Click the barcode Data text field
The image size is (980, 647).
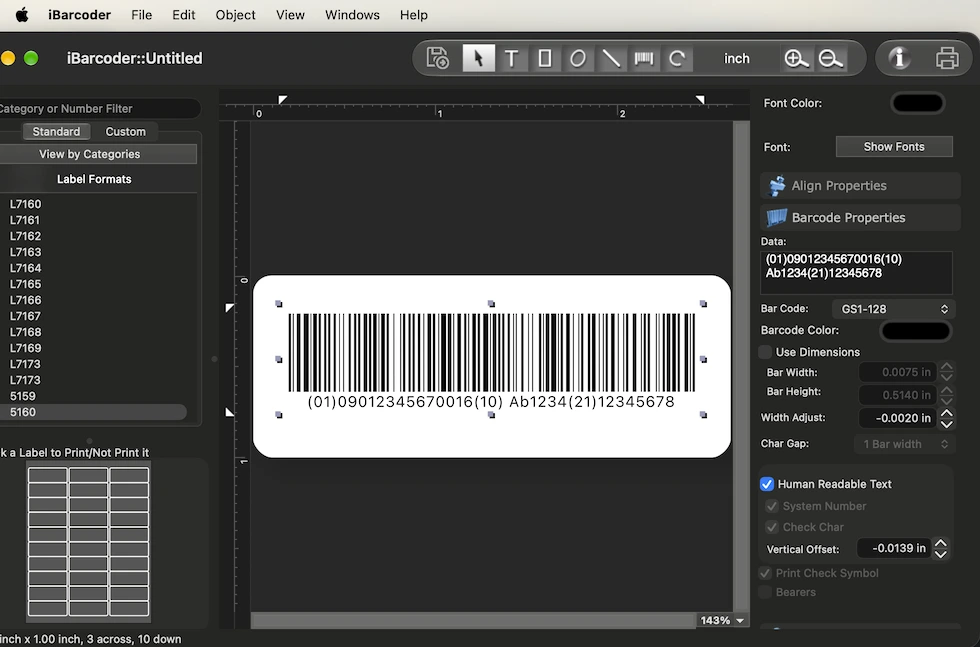[856, 273]
